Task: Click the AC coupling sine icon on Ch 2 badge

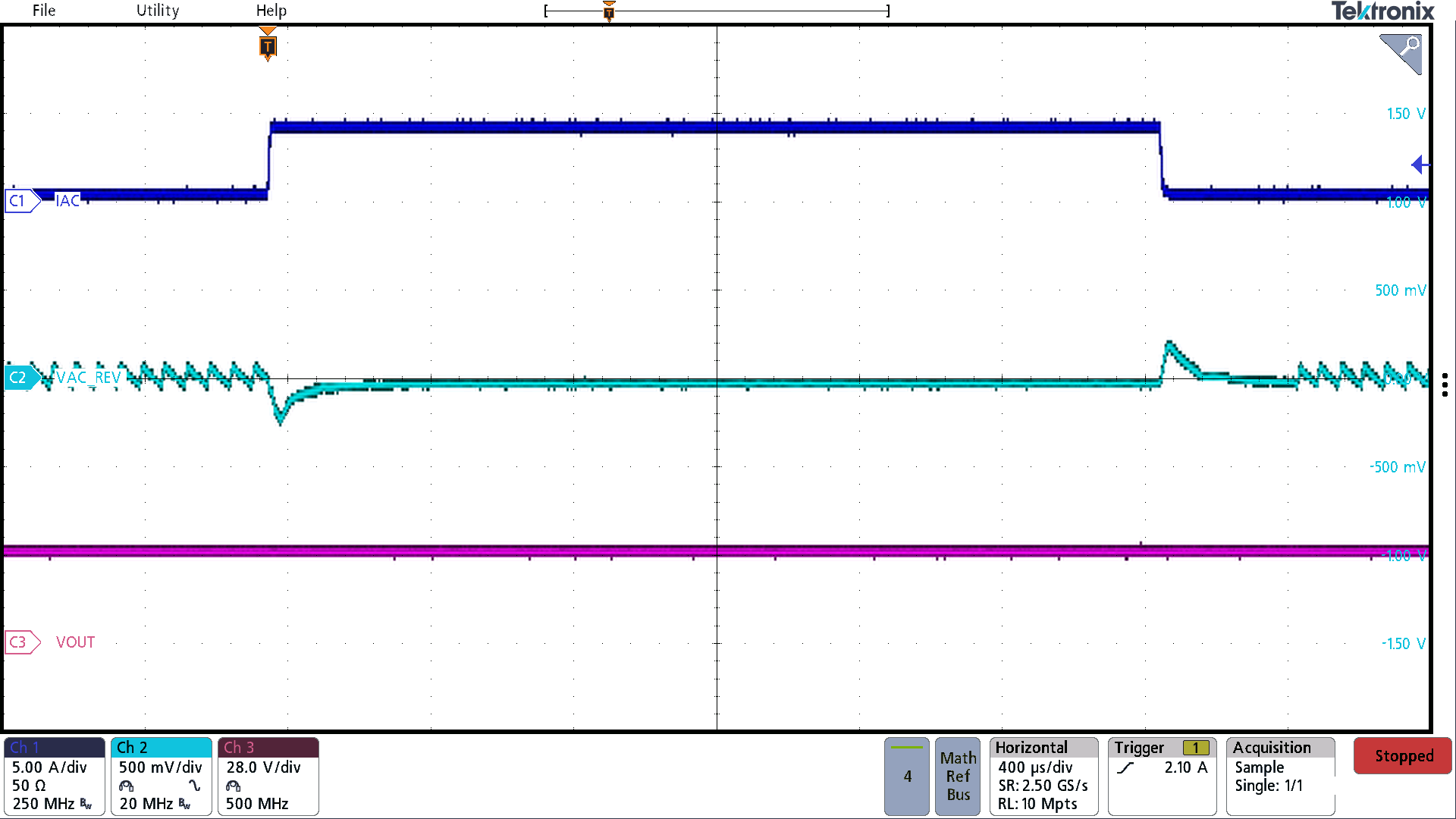Action: [x=193, y=786]
